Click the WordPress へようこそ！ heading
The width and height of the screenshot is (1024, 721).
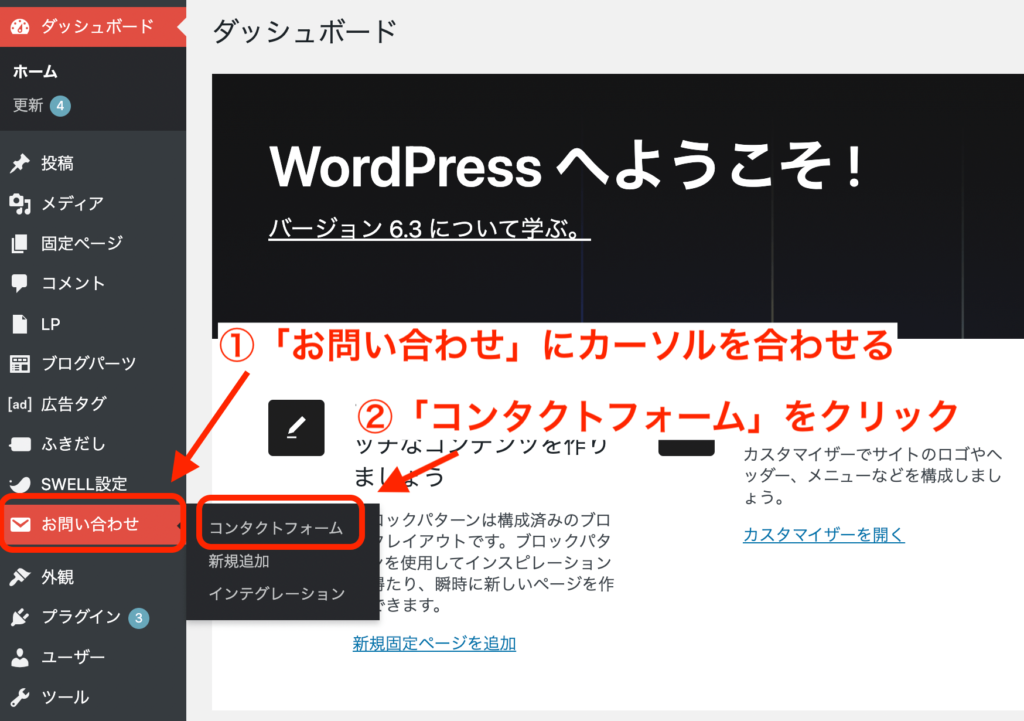point(568,167)
